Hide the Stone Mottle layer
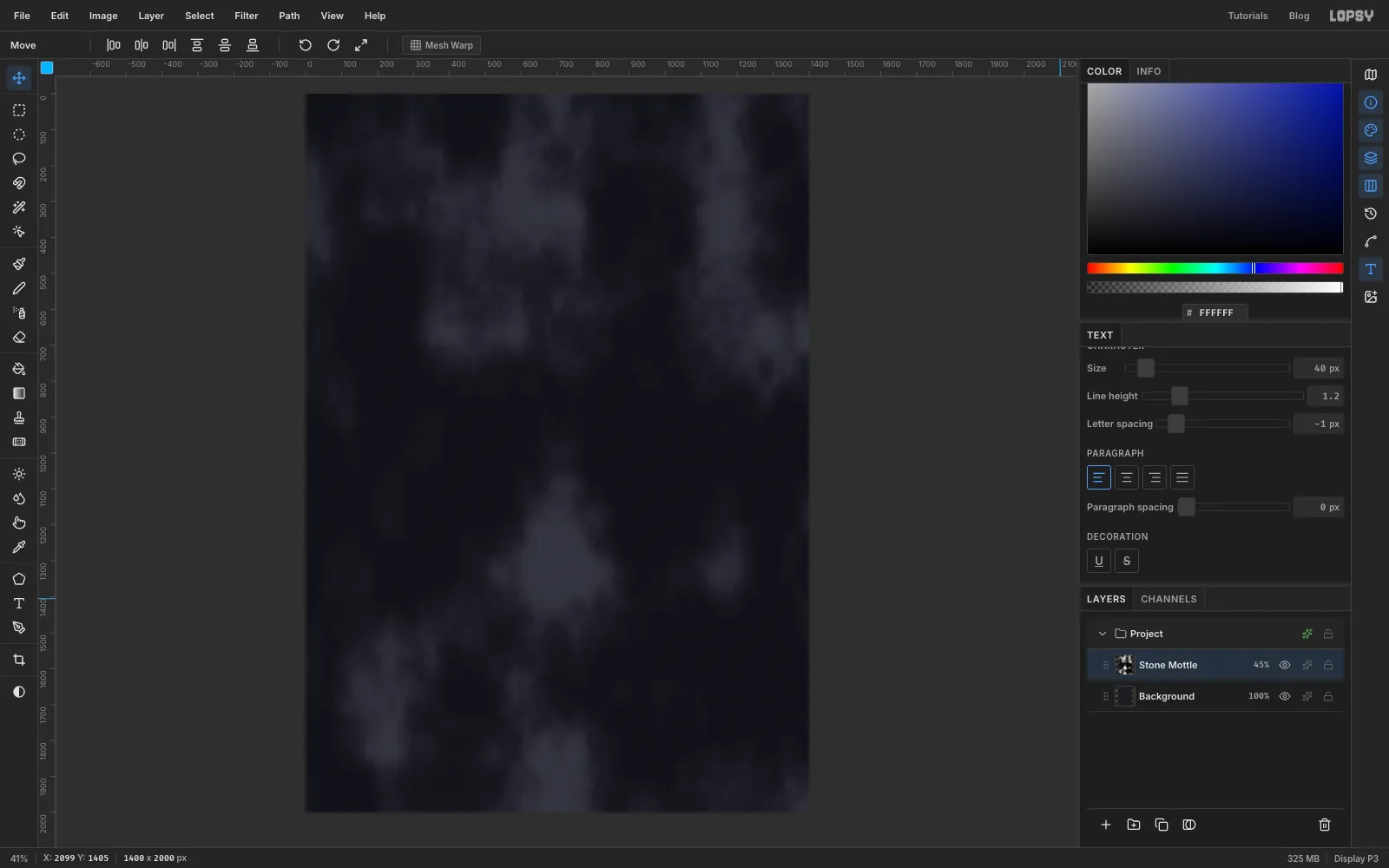The image size is (1389, 868). [x=1284, y=665]
